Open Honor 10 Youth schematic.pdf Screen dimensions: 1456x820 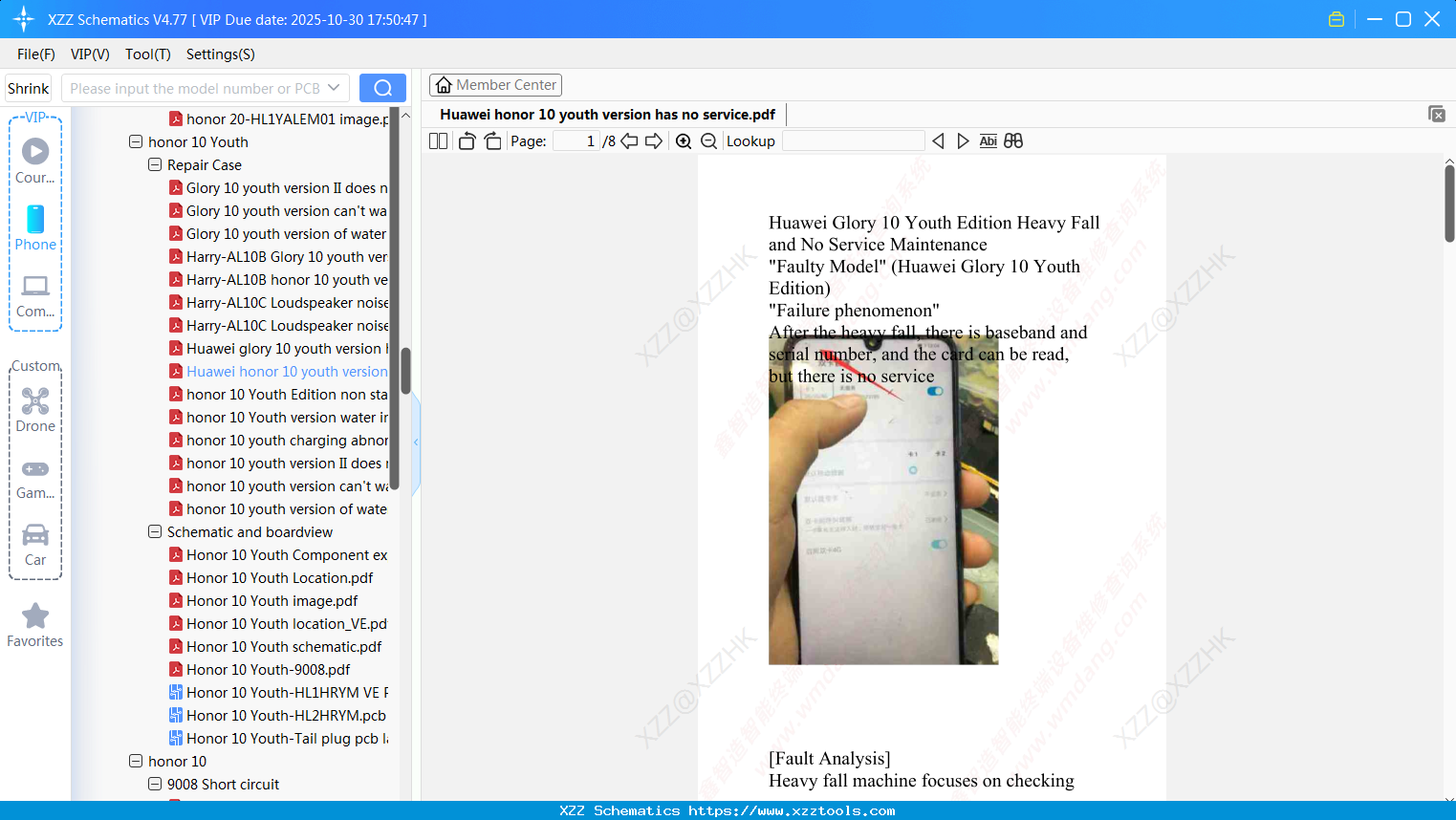pos(275,646)
